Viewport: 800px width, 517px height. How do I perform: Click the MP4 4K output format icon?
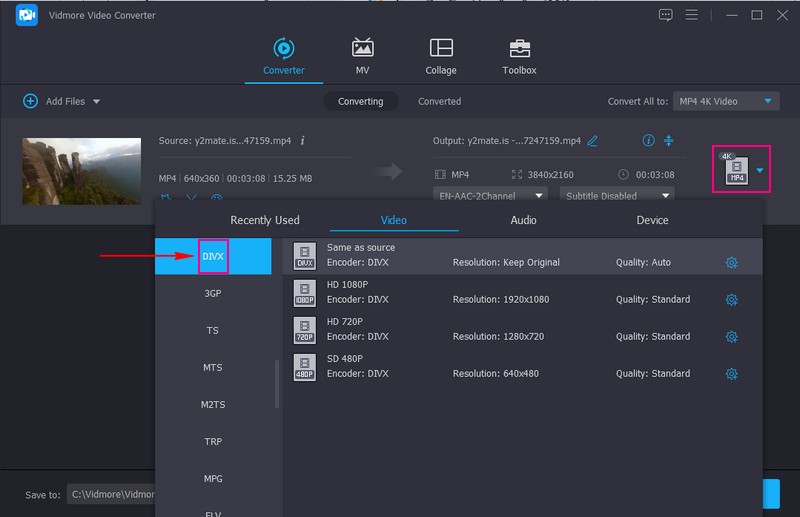736,170
